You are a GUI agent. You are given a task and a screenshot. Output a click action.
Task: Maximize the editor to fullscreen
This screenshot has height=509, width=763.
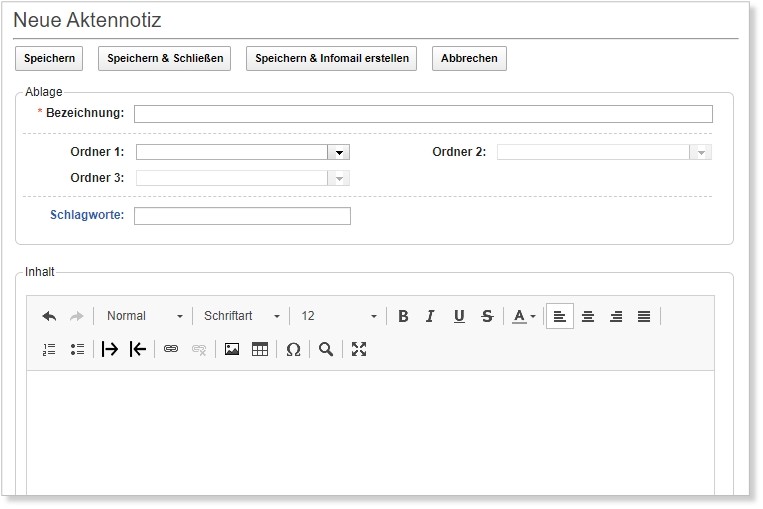pyautogui.click(x=359, y=349)
